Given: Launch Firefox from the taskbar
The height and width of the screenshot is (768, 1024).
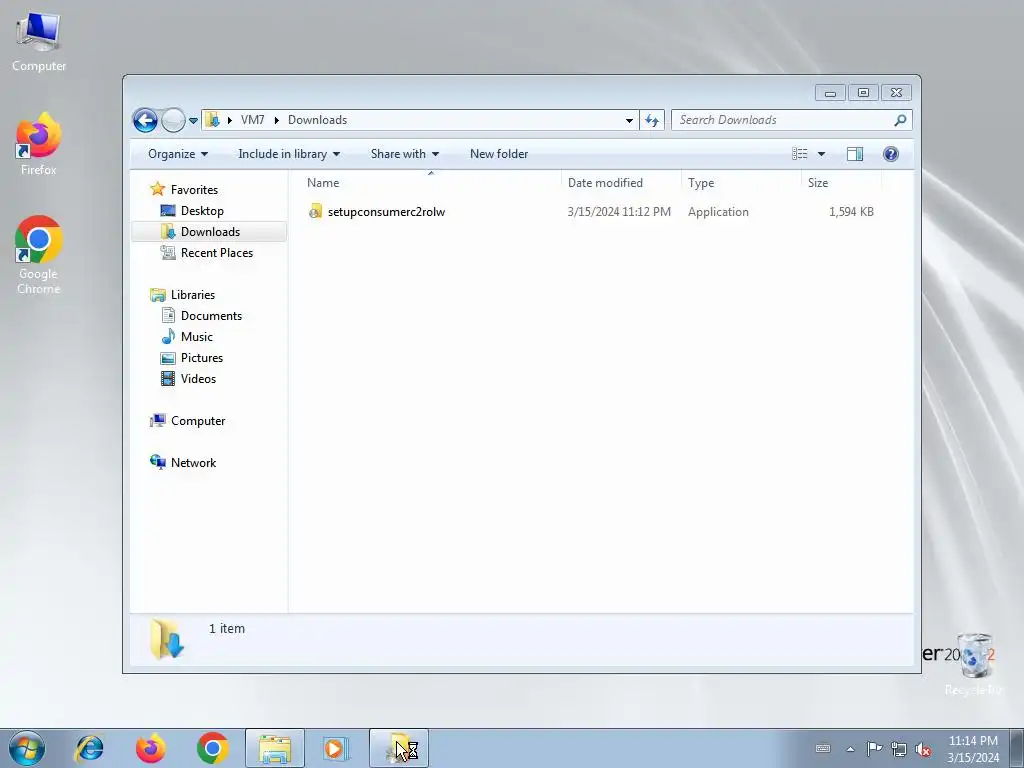Looking at the screenshot, I should 151,748.
